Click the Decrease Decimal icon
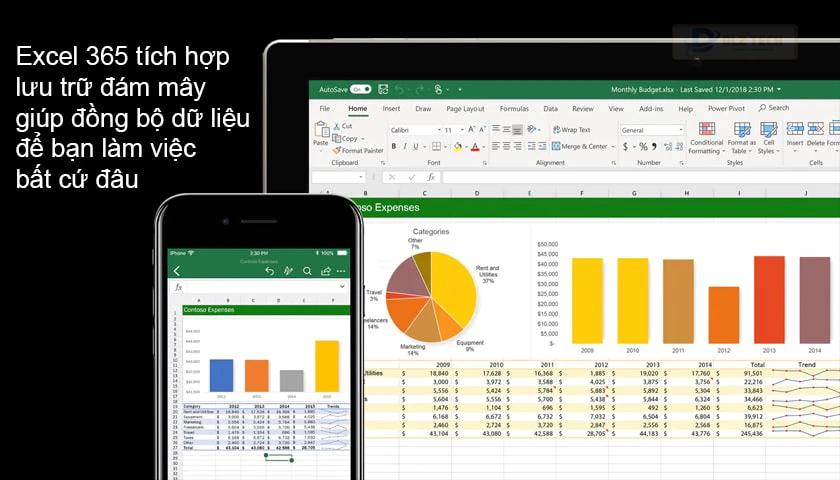Viewport: 840px width, 480px height. pyautogui.click(x=679, y=146)
